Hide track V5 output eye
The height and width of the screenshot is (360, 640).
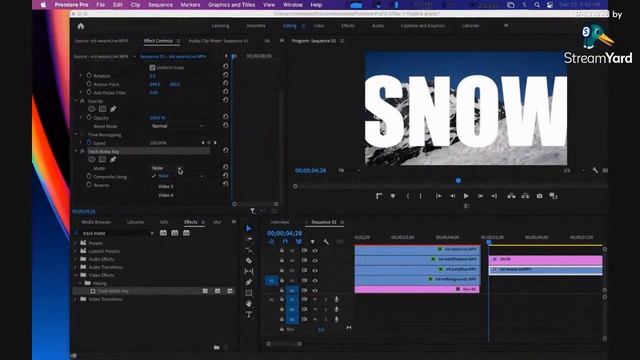click(315, 250)
